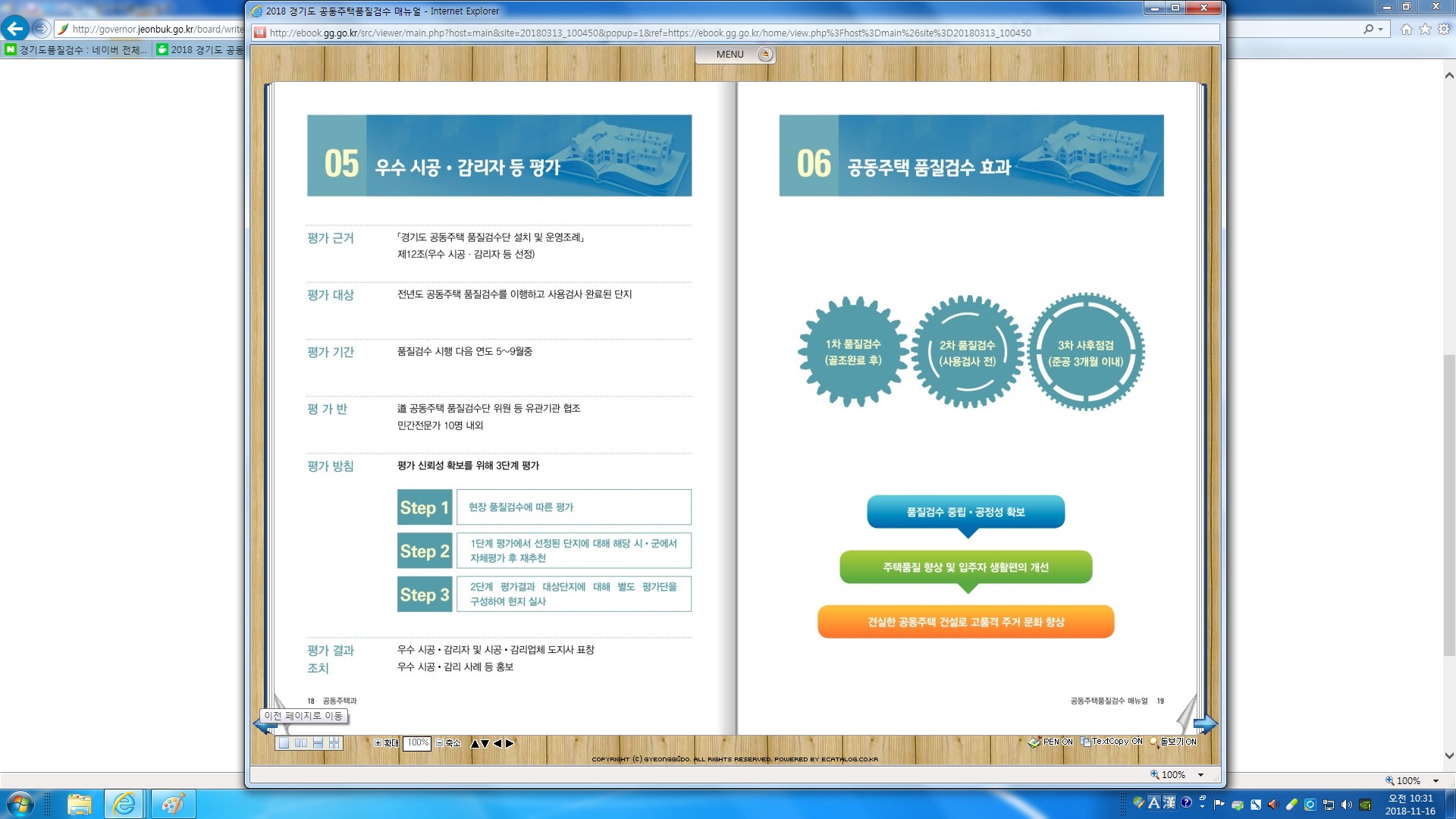Switch to the 2018 경기도 browser tab

pyautogui.click(x=201, y=50)
